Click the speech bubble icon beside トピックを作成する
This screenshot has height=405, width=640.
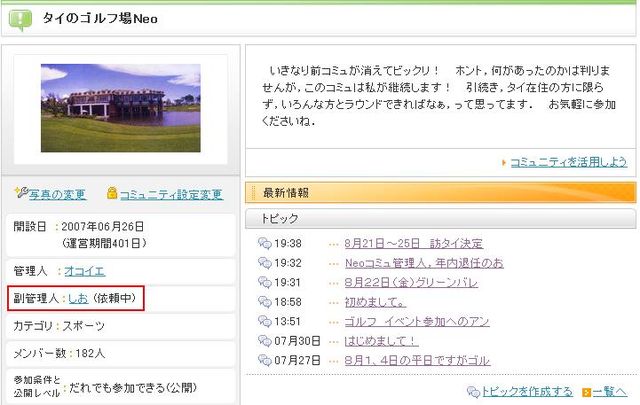[x=473, y=391]
